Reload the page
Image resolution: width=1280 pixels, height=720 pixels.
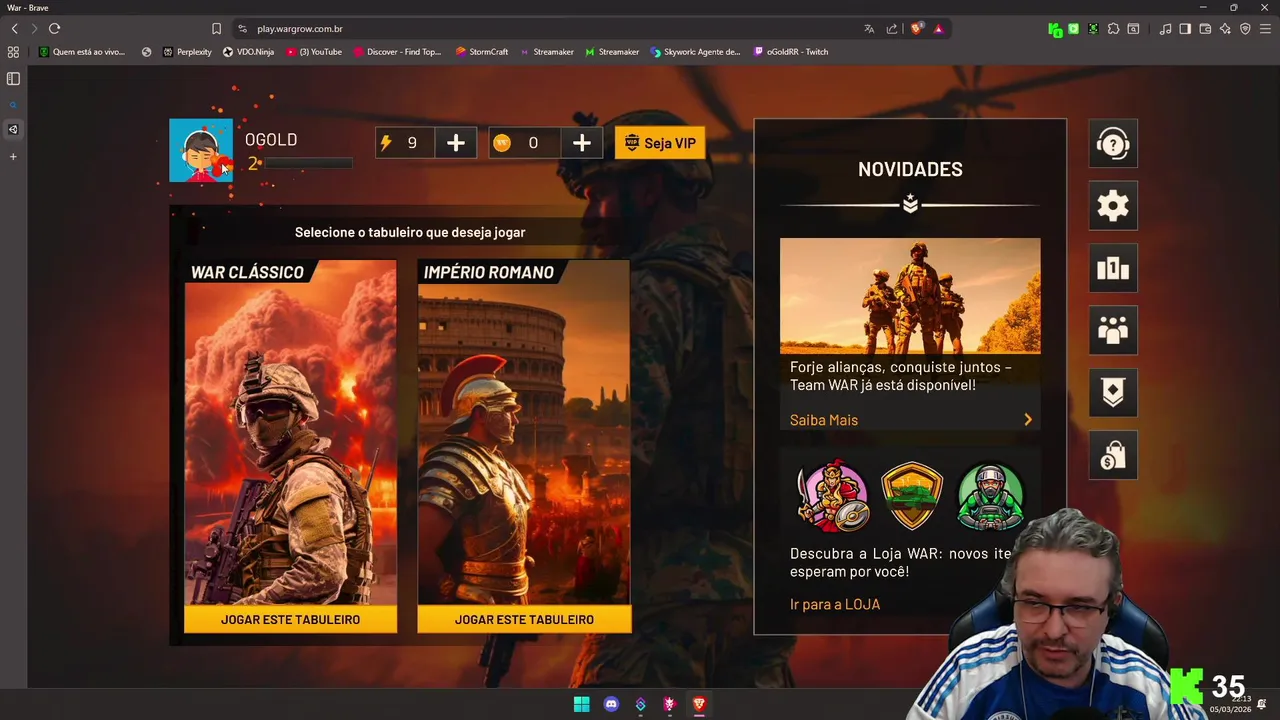(54, 29)
